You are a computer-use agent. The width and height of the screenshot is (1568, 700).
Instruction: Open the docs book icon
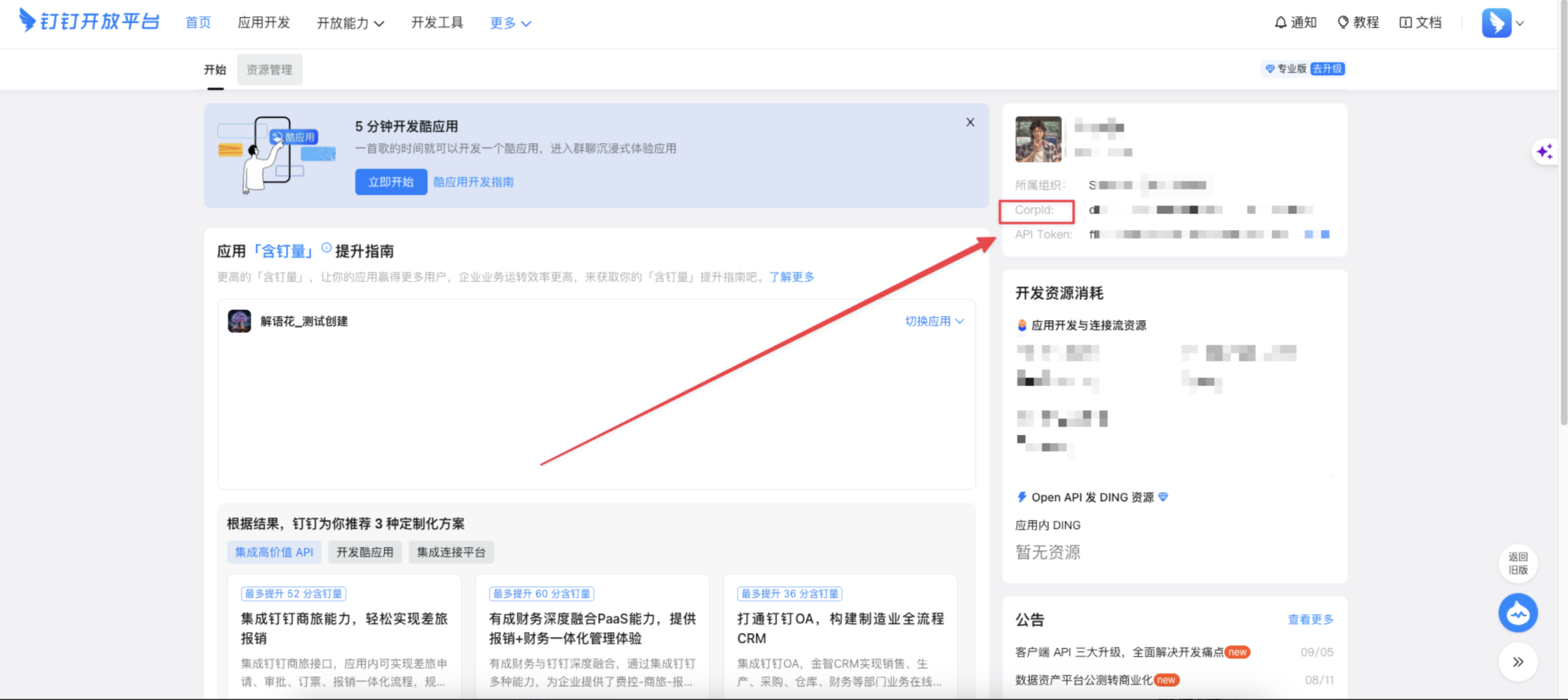(x=1405, y=23)
